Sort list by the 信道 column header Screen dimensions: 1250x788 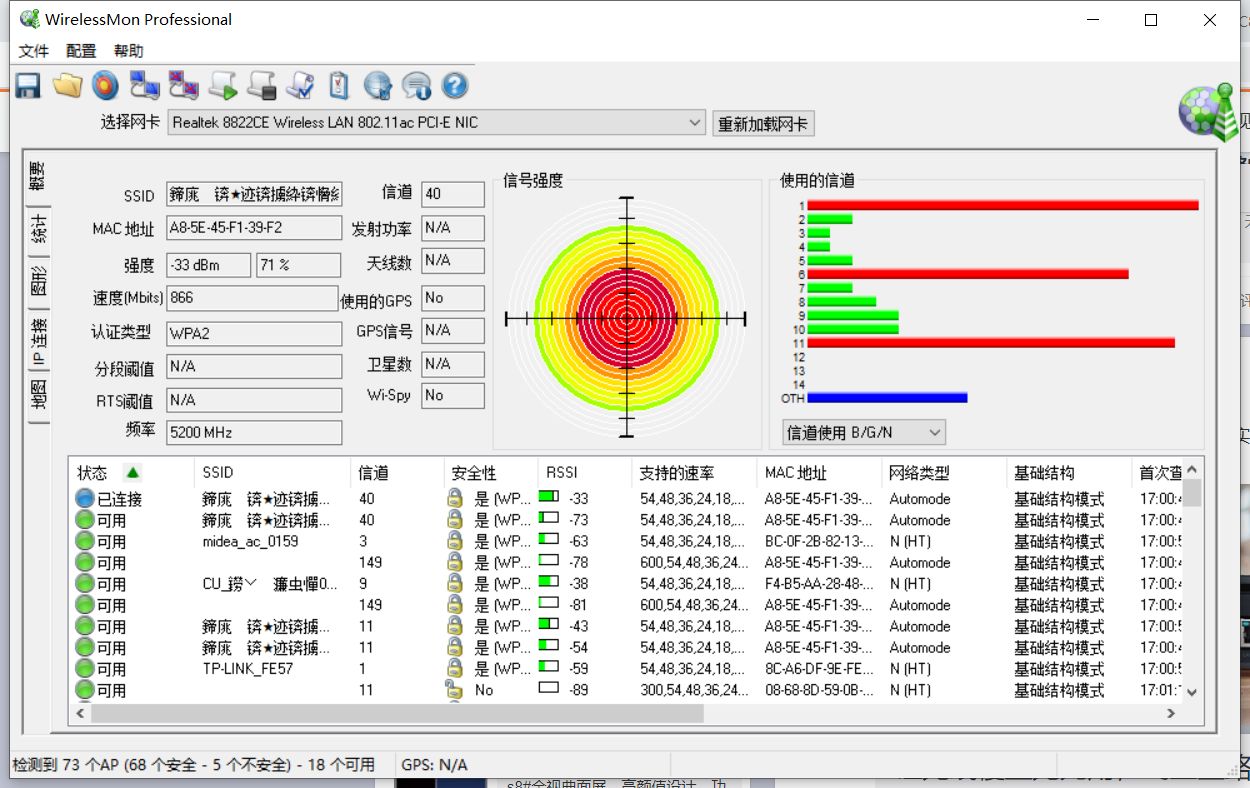398,473
